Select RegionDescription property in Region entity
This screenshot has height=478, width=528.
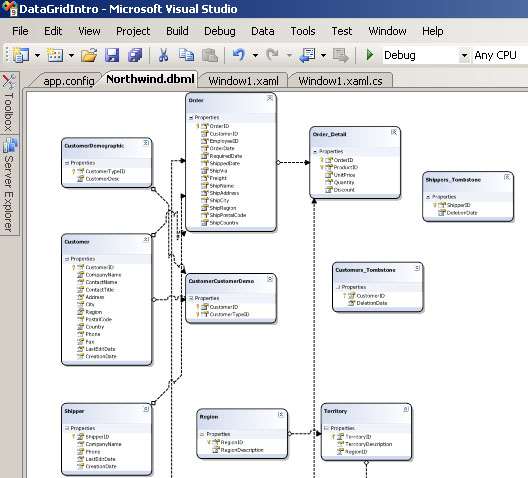[242, 450]
